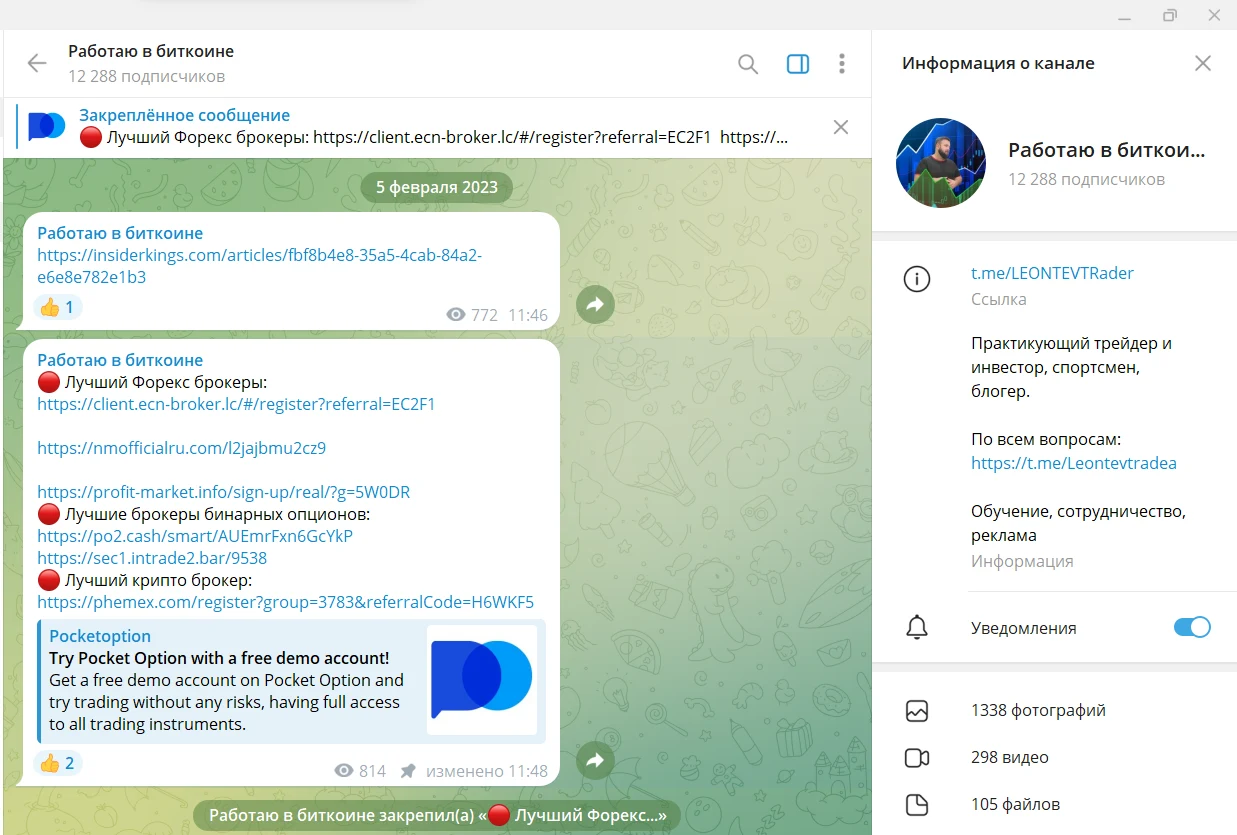Open the phemex.com register link

point(285,602)
